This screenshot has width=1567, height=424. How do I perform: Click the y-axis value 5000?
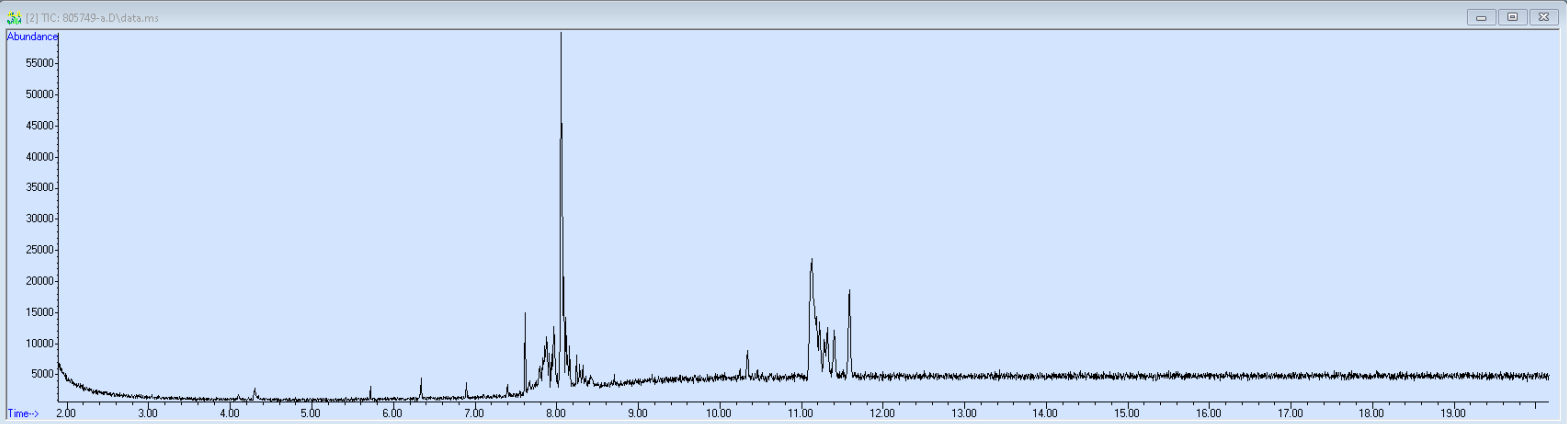pyautogui.click(x=43, y=374)
